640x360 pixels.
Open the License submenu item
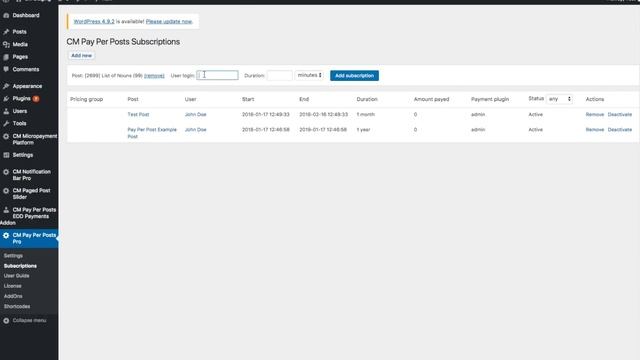[13, 286]
